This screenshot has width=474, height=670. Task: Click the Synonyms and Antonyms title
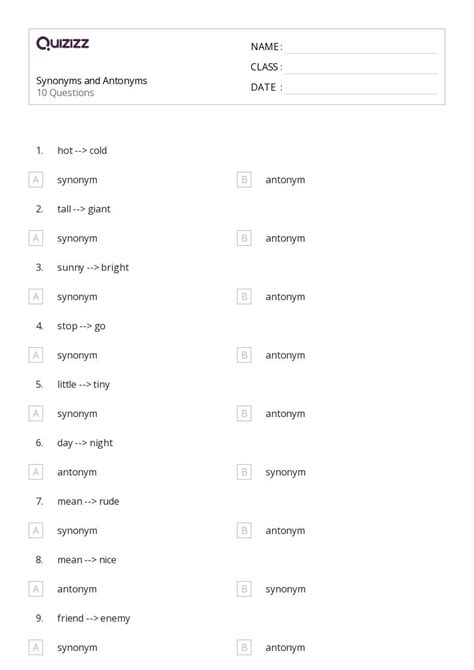coord(91,81)
